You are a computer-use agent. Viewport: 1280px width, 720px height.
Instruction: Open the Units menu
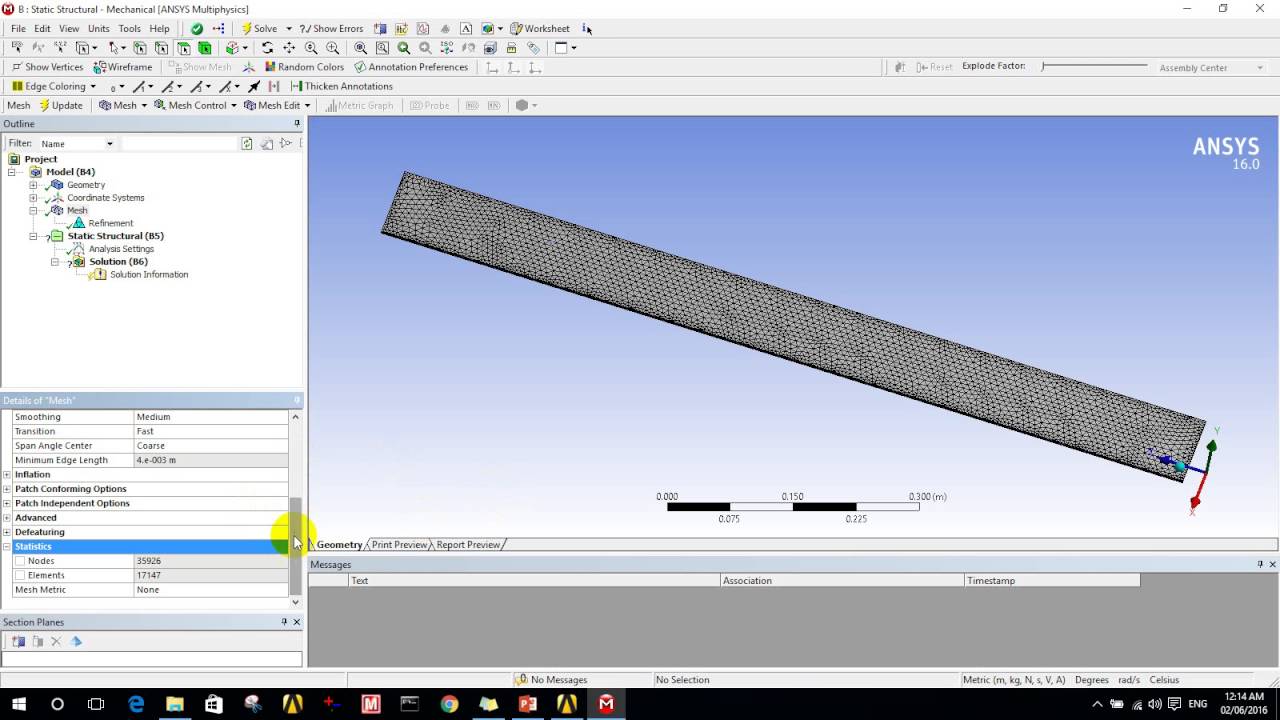98,28
